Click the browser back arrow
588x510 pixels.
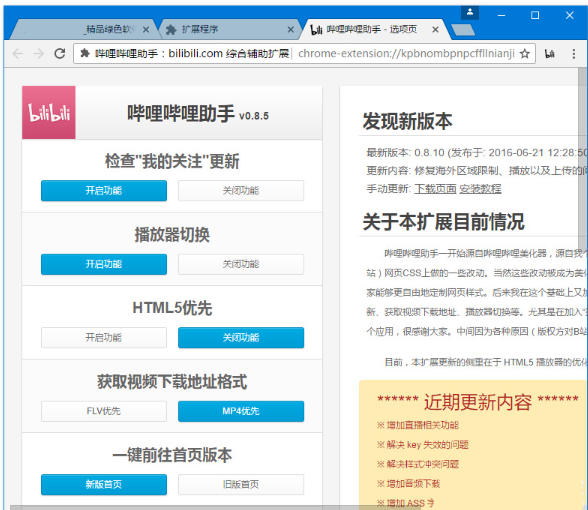click(x=18, y=54)
